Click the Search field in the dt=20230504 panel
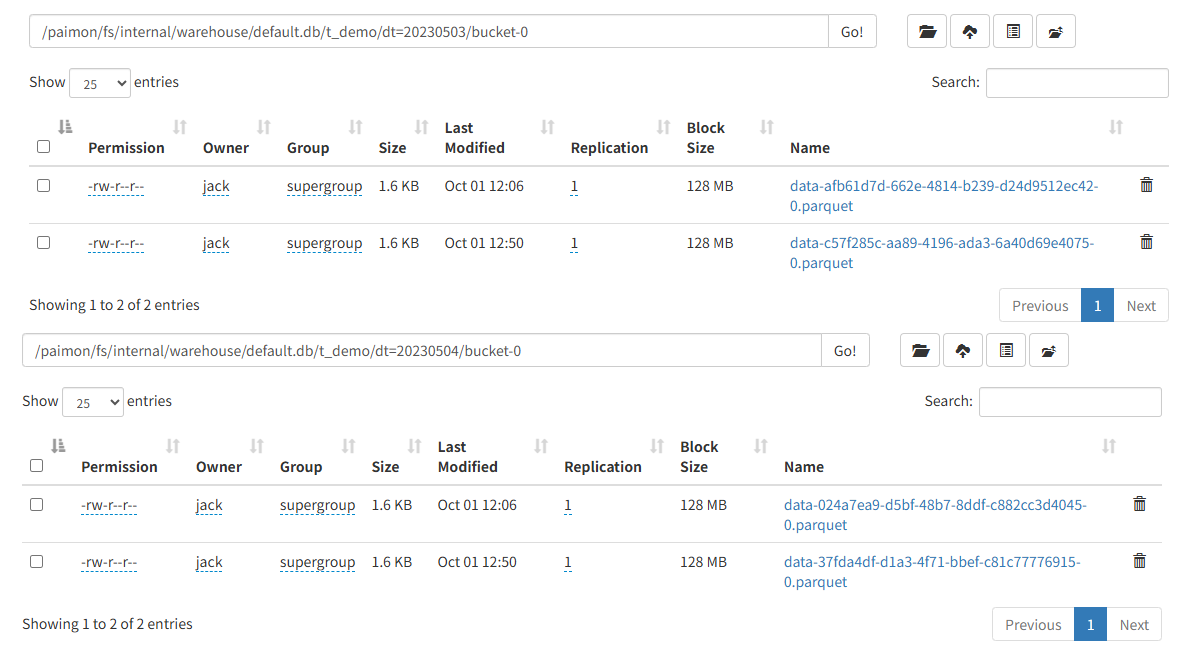 coord(1069,402)
